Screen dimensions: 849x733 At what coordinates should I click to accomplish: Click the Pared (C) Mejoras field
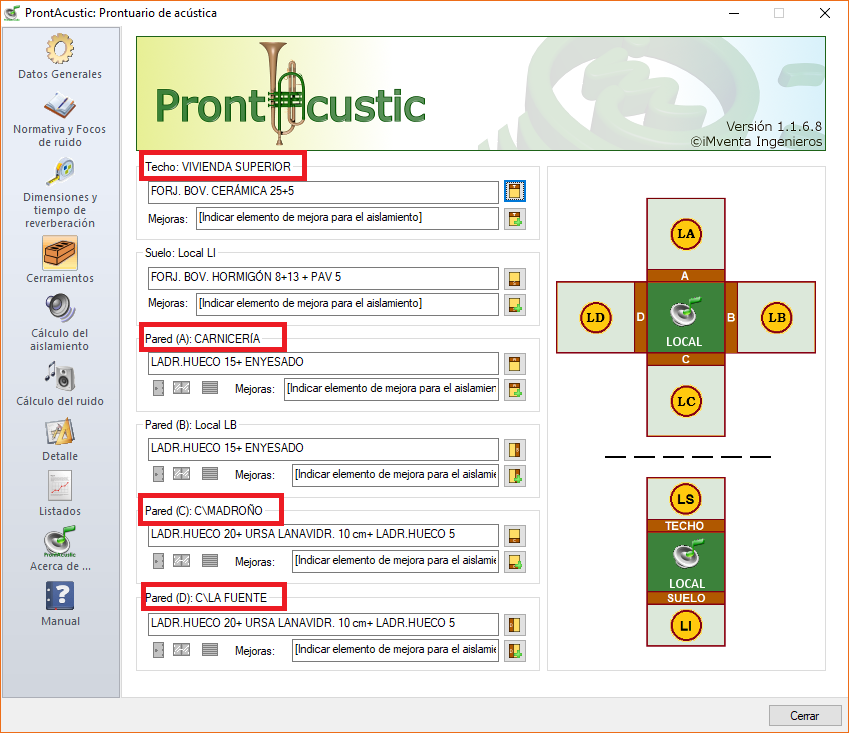(395, 561)
